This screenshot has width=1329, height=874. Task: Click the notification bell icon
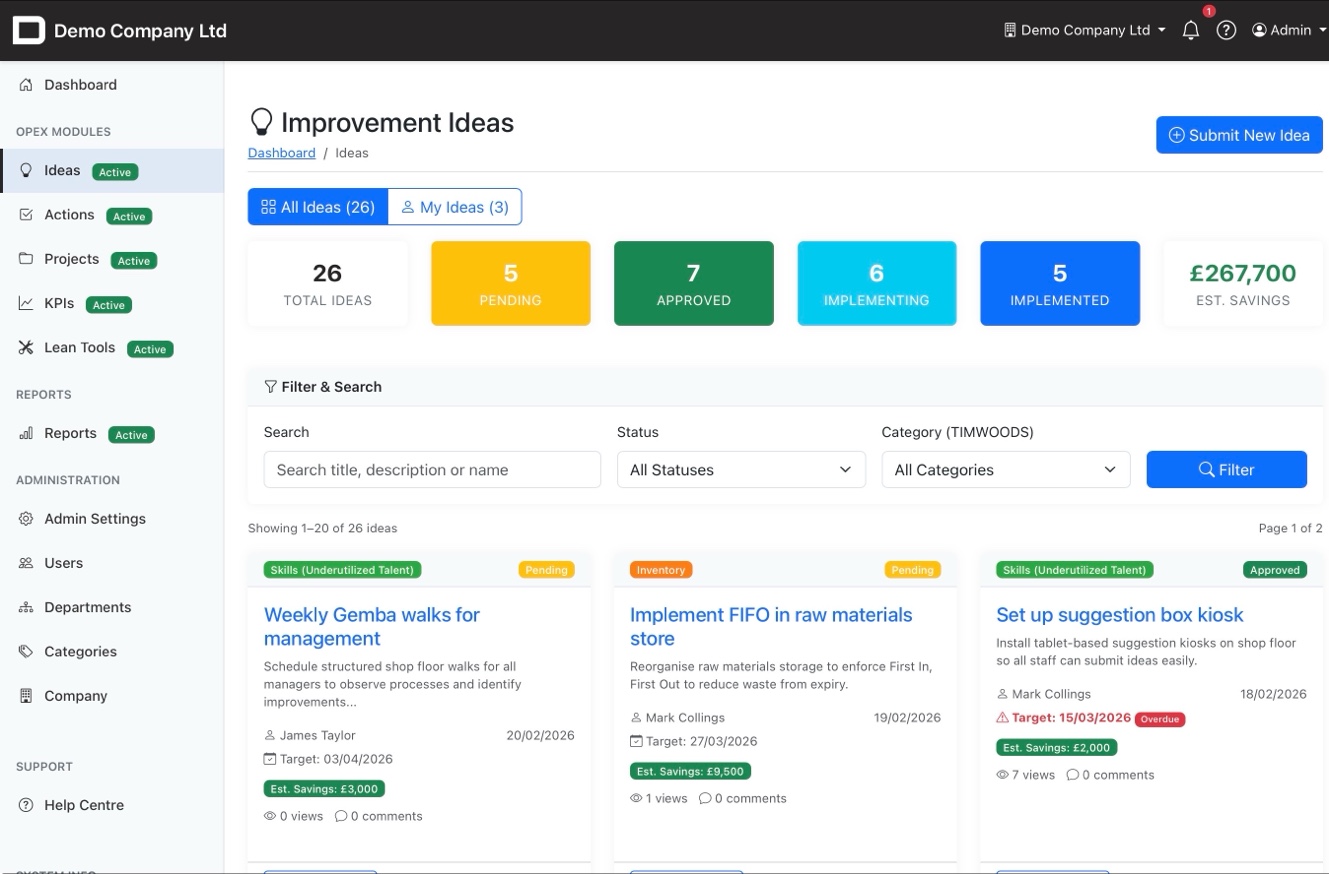[1190, 30]
